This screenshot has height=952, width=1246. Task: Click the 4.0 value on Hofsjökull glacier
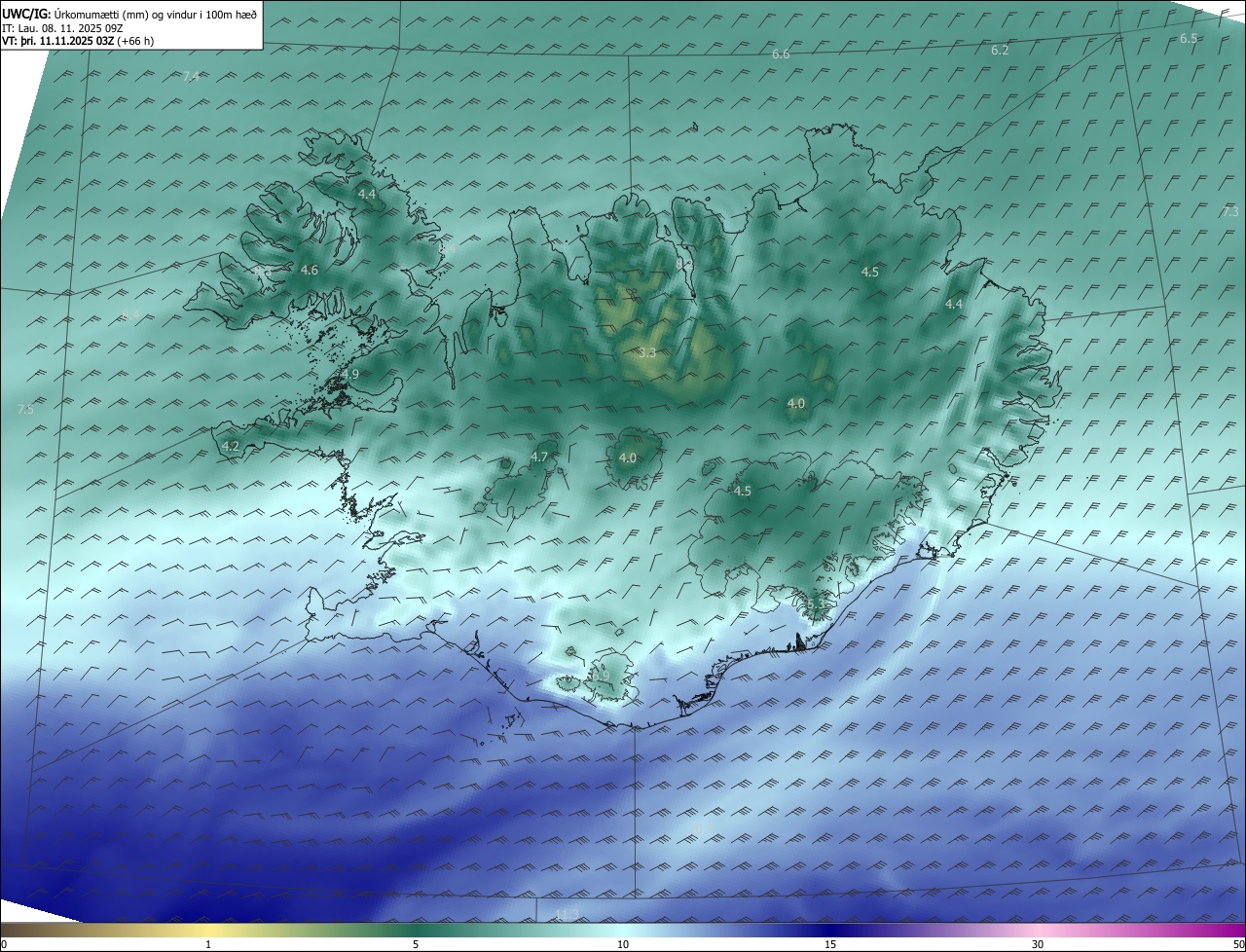click(628, 458)
